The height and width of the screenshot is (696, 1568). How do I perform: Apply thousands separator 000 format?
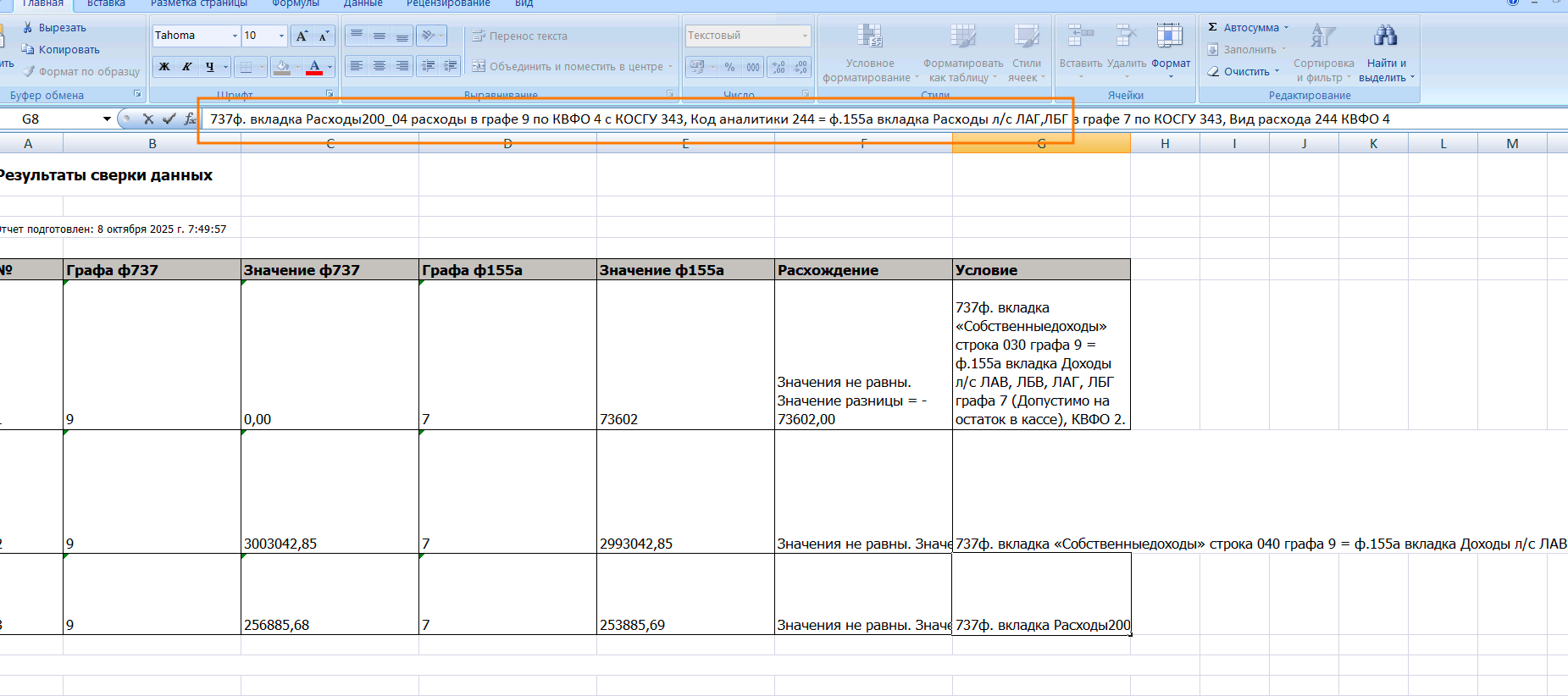click(x=752, y=67)
